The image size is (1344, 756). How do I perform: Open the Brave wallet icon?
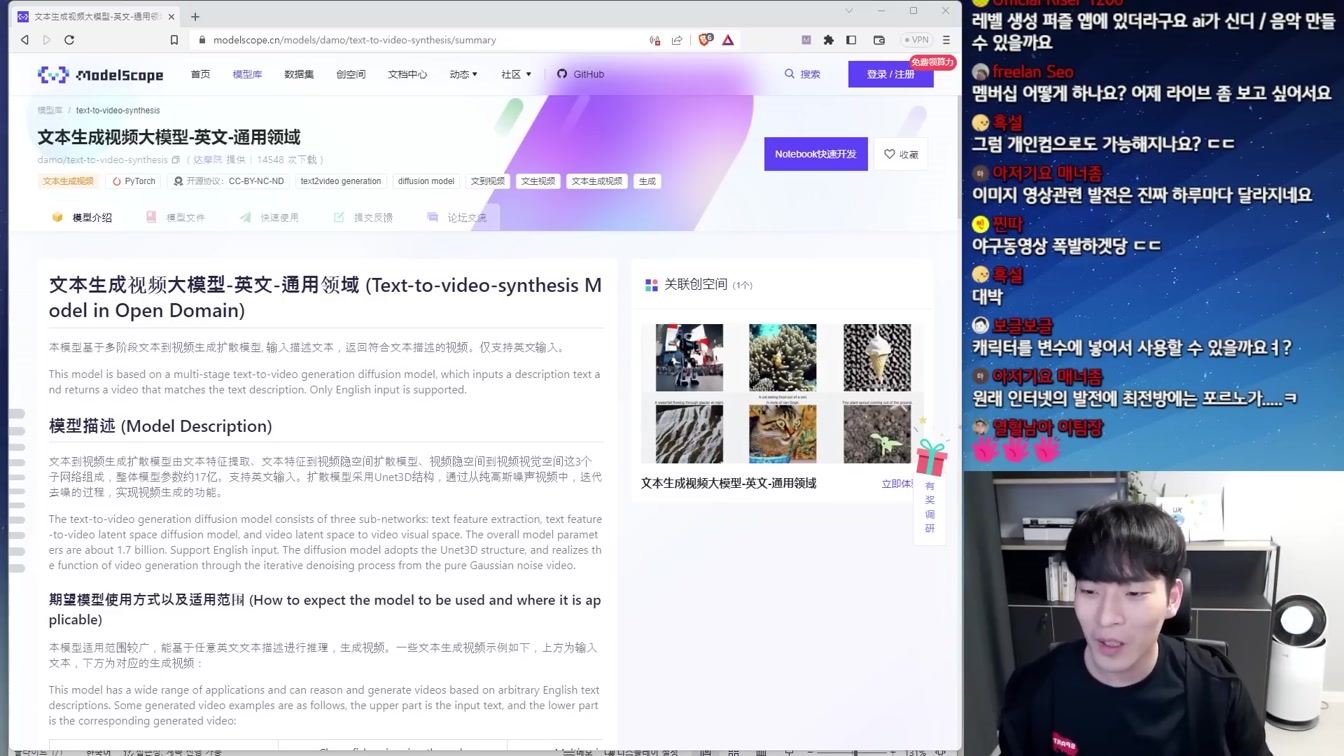[879, 40]
